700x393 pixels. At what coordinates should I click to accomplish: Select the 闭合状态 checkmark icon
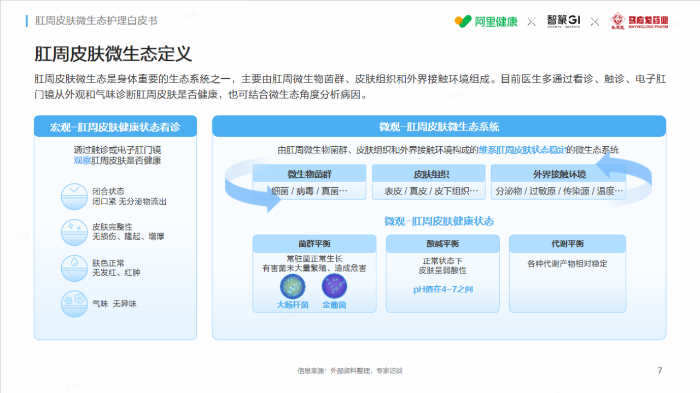pos(74,196)
